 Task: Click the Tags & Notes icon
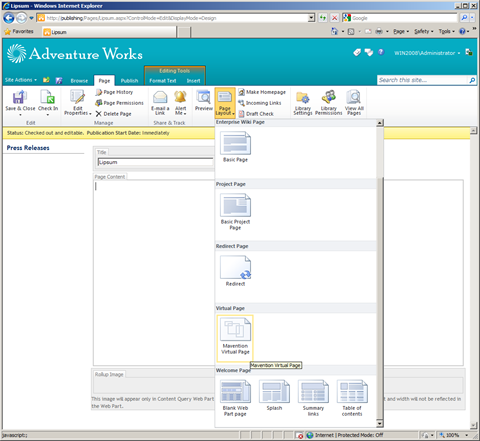[369, 52]
